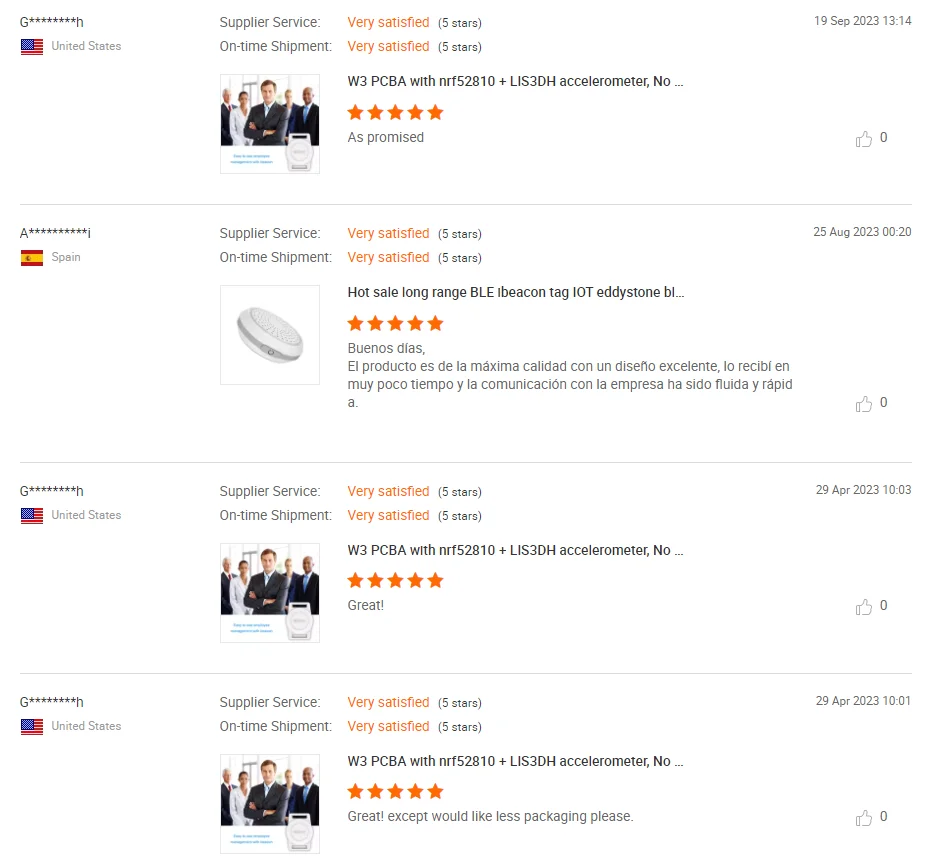The height and width of the screenshot is (861, 929).
Task: Click the Spanish review text starting "Buenos días"
Action: (568, 376)
